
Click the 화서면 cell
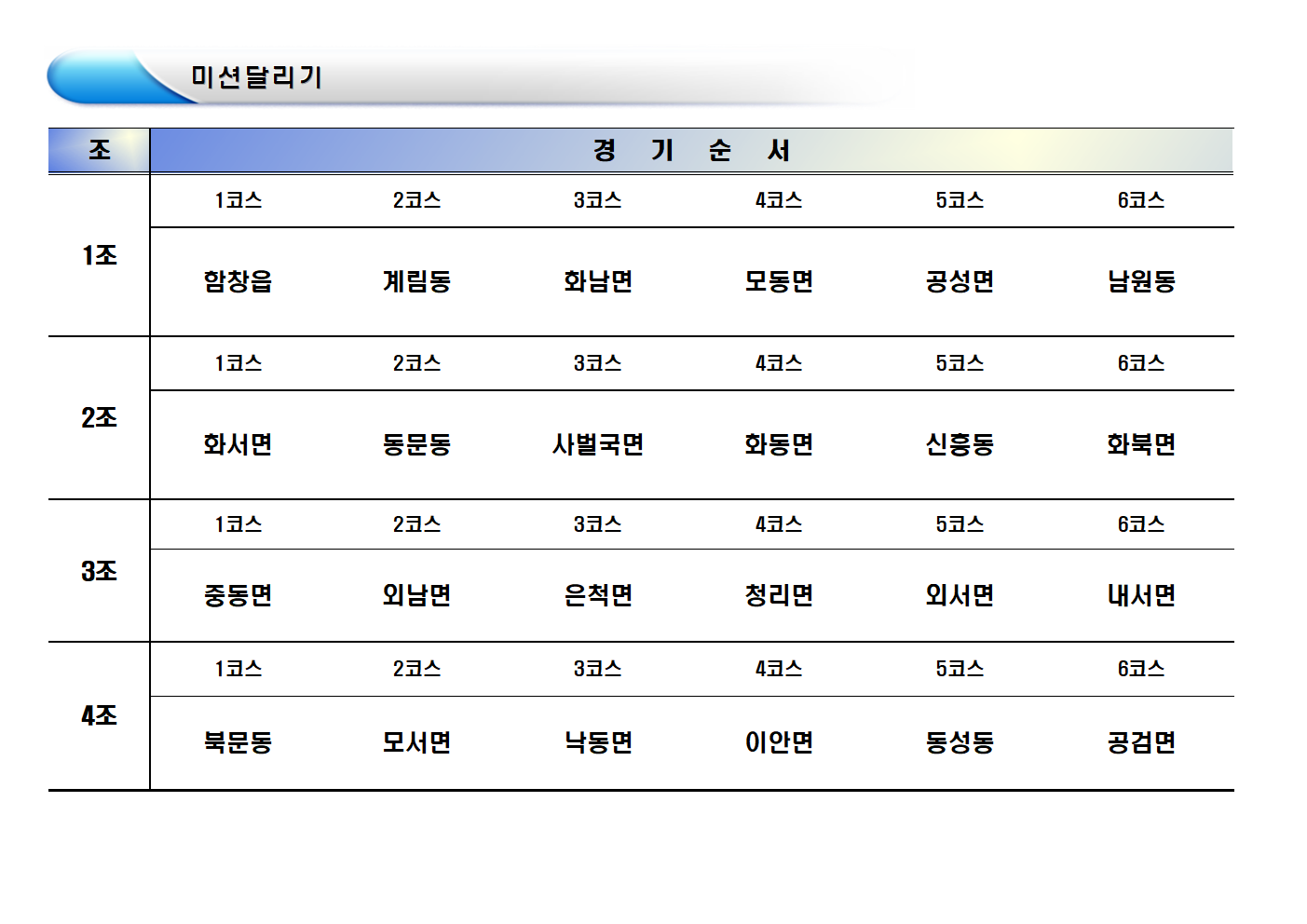pyautogui.click(x=238, y=444)
